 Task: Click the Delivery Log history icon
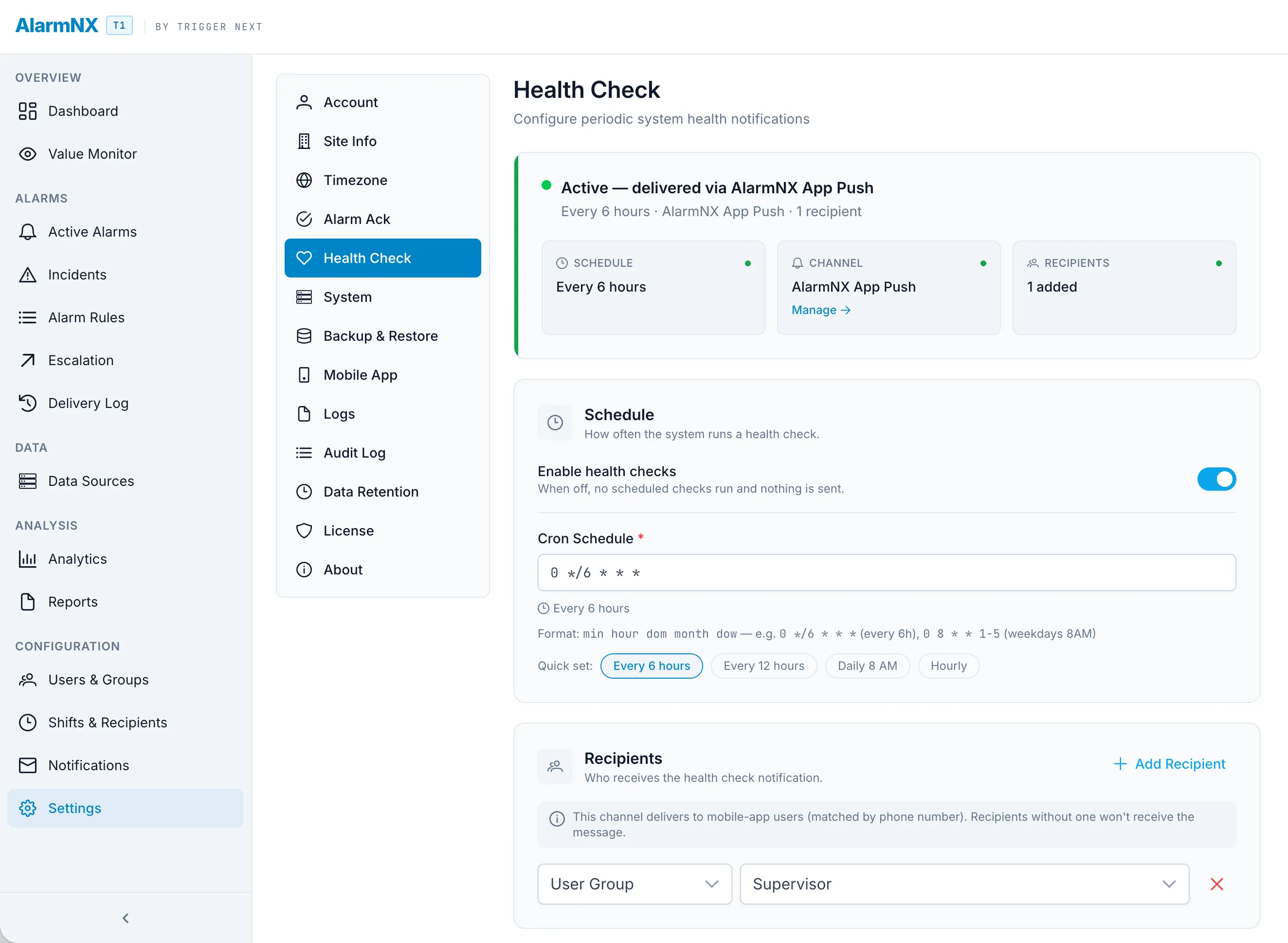point(27,403)
